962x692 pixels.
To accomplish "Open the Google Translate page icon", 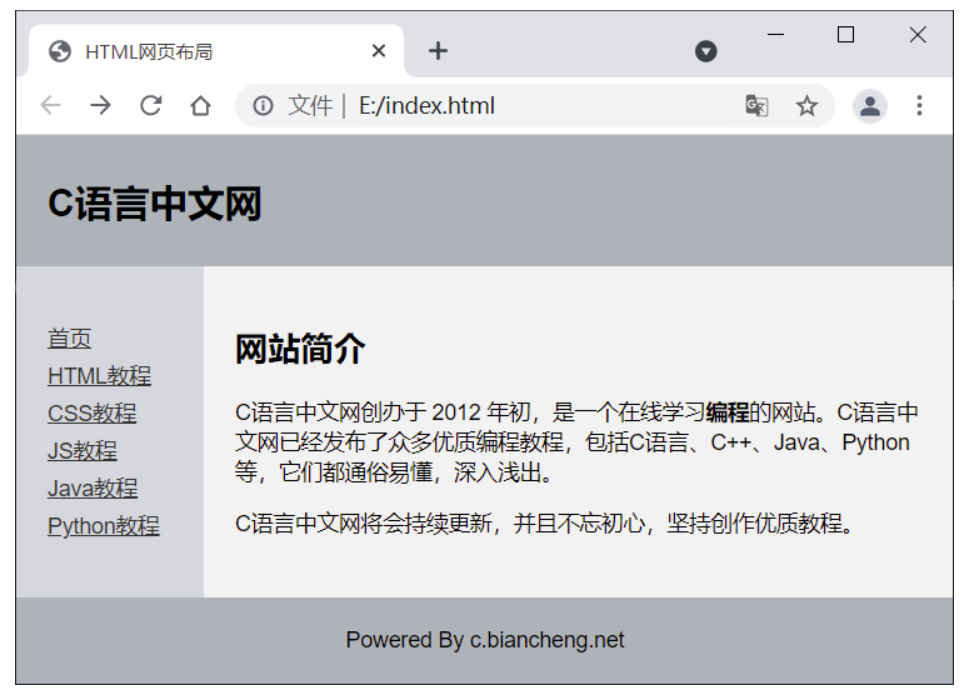I will point(756,106).
